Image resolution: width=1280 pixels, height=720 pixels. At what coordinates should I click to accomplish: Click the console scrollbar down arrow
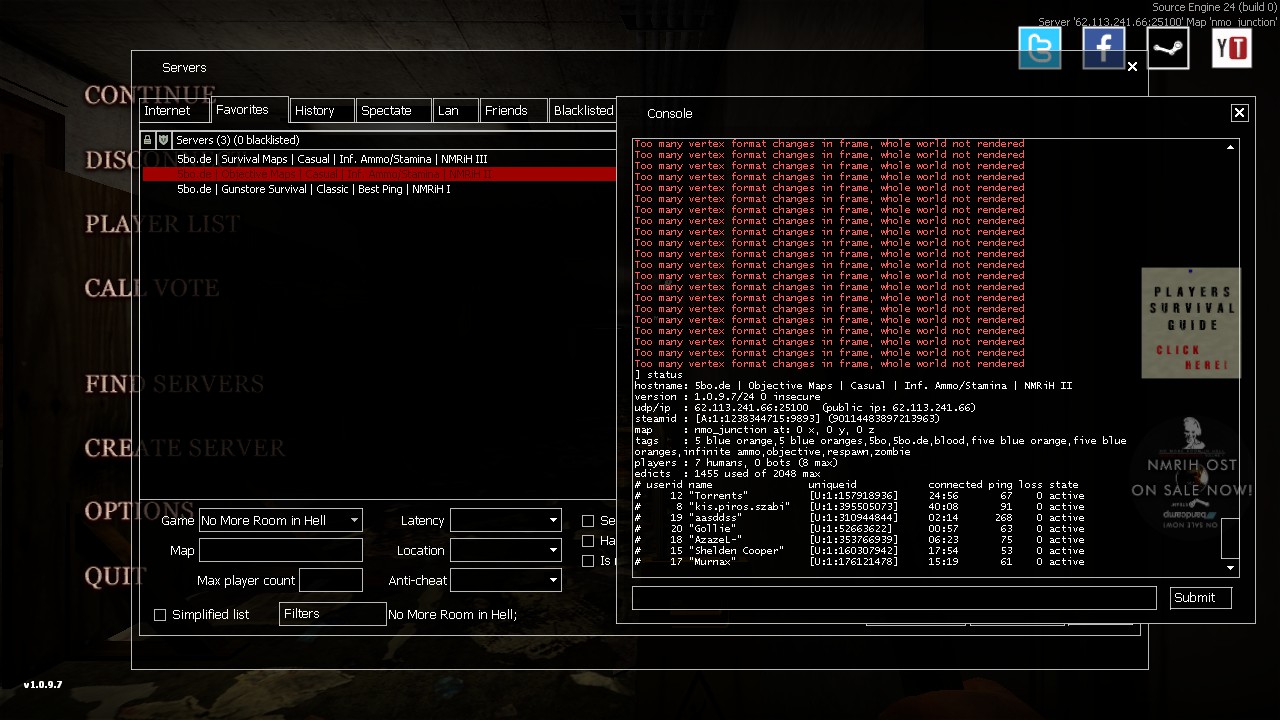tap(1230, 568)
